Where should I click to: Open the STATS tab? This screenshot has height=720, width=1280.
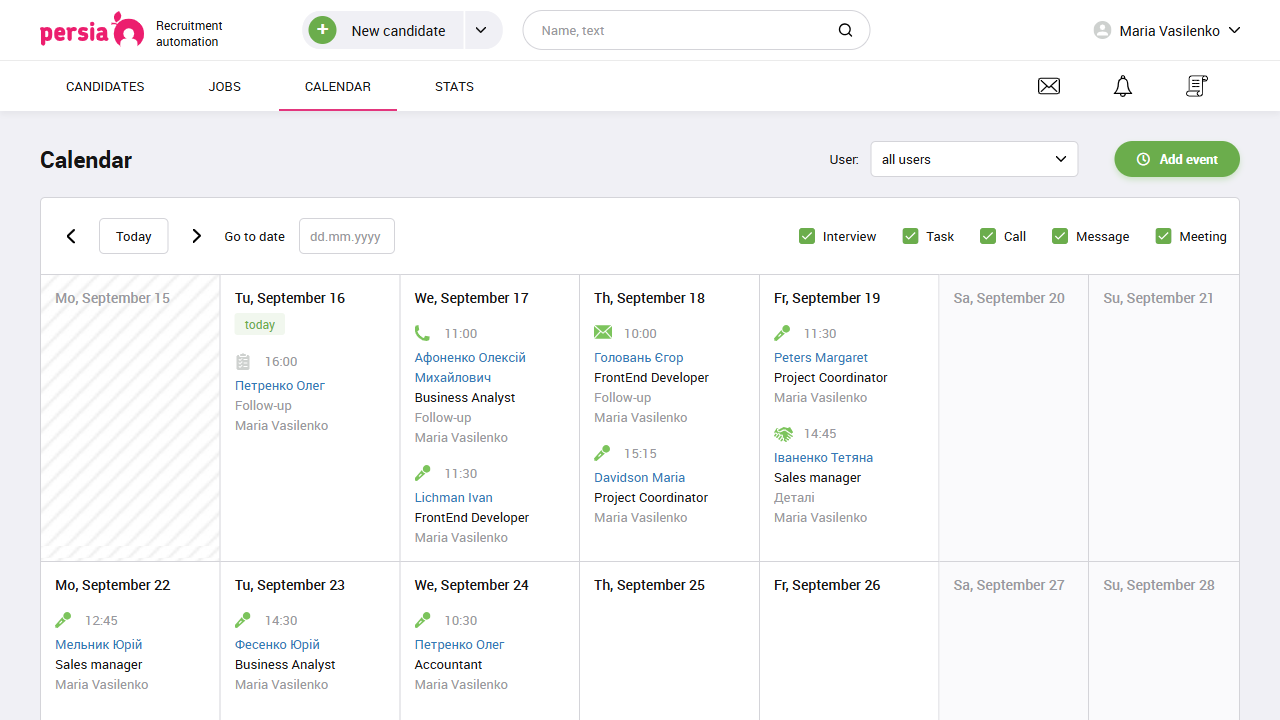point(454,86)
